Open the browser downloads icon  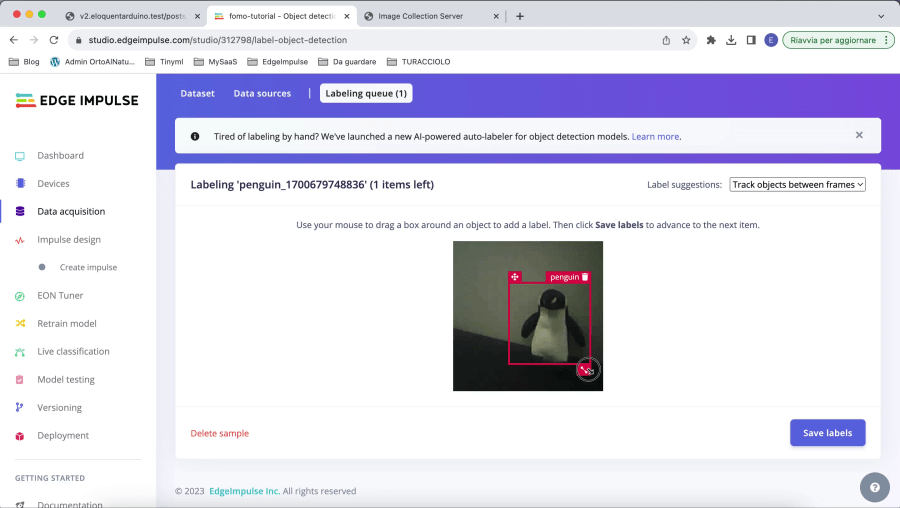(x=731, y=40)
